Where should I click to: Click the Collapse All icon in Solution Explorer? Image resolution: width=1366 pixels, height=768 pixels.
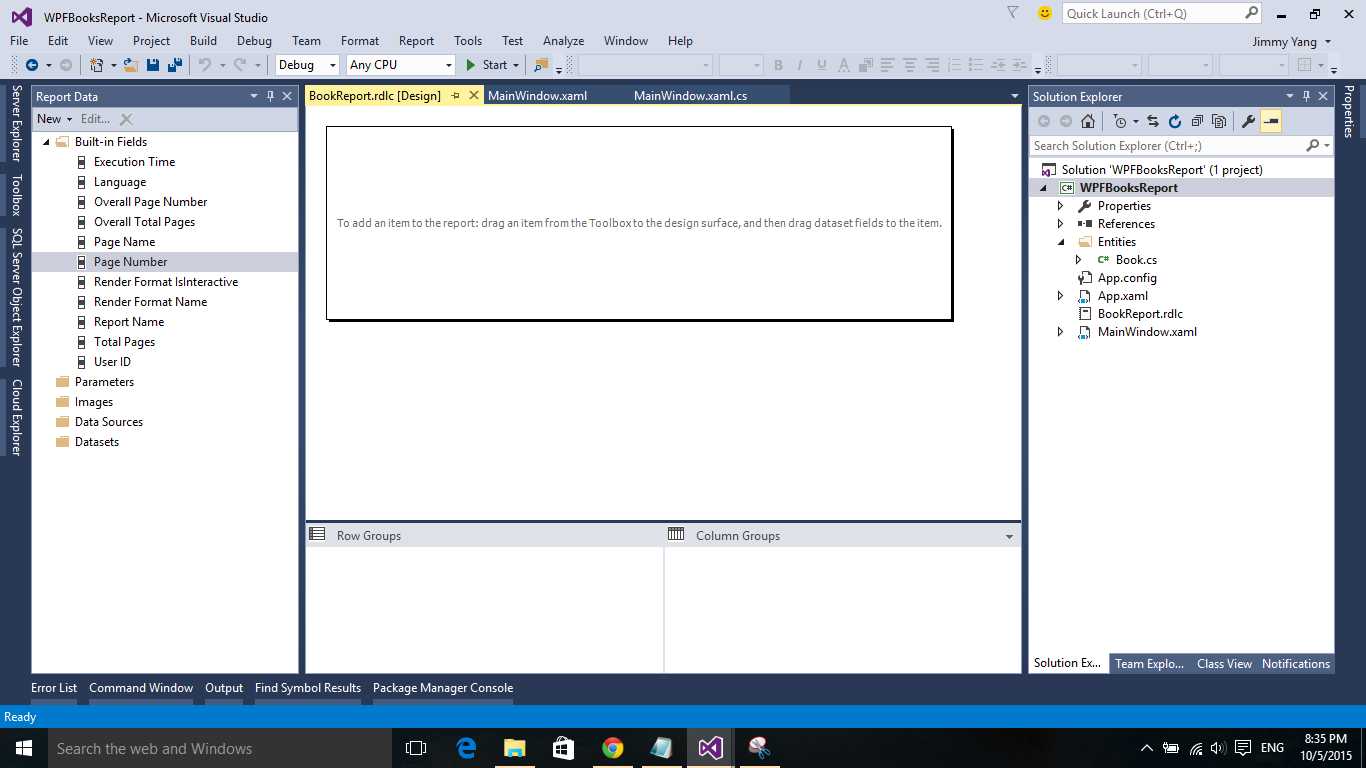[x=1197, y=121]
